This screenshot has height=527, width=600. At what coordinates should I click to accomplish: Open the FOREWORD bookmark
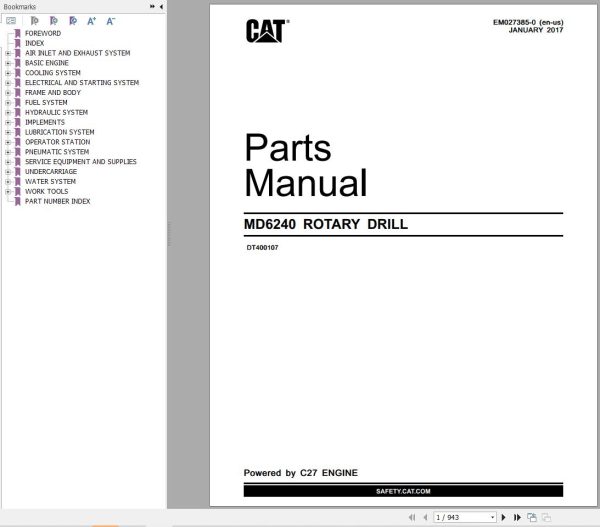(43, 33)
